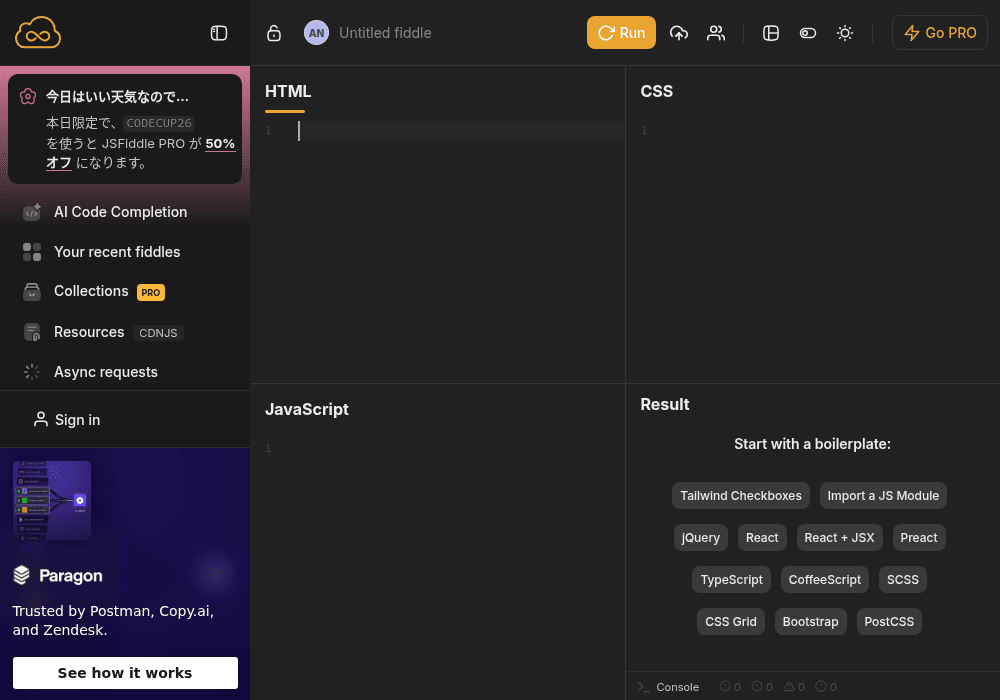This screenshot has height=700, width=1000.
Task: Choose PostCSS boilerplate
Action: tap(888, 622)
